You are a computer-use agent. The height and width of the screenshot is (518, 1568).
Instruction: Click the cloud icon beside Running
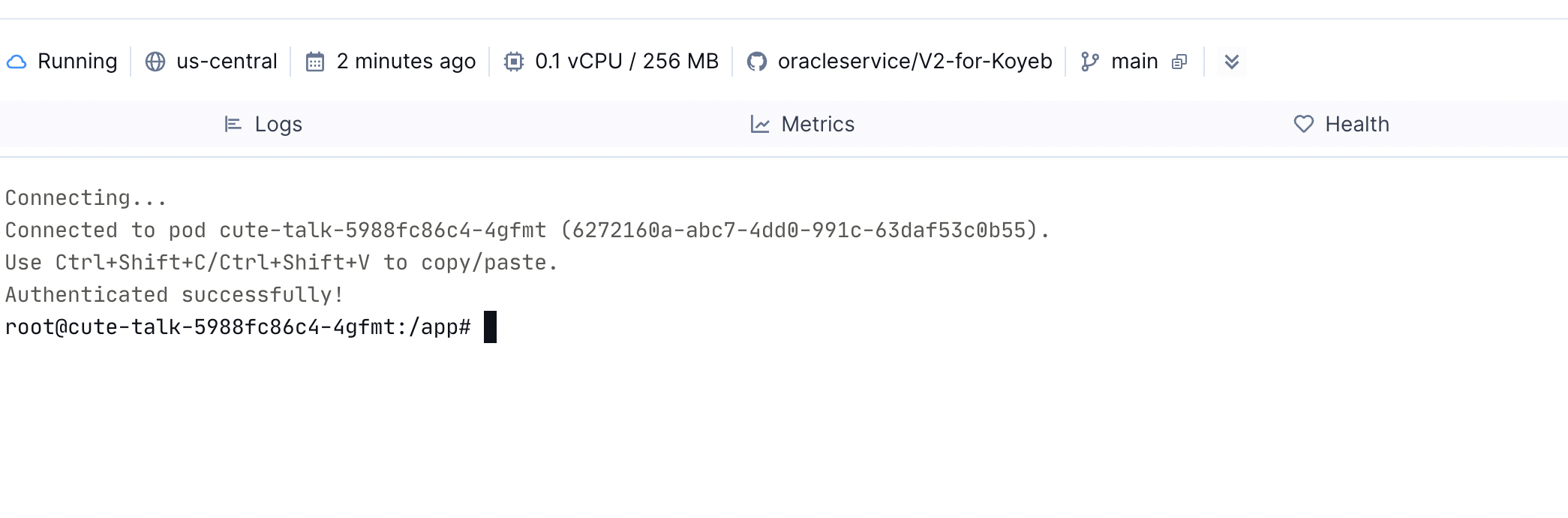click(17, 62)
